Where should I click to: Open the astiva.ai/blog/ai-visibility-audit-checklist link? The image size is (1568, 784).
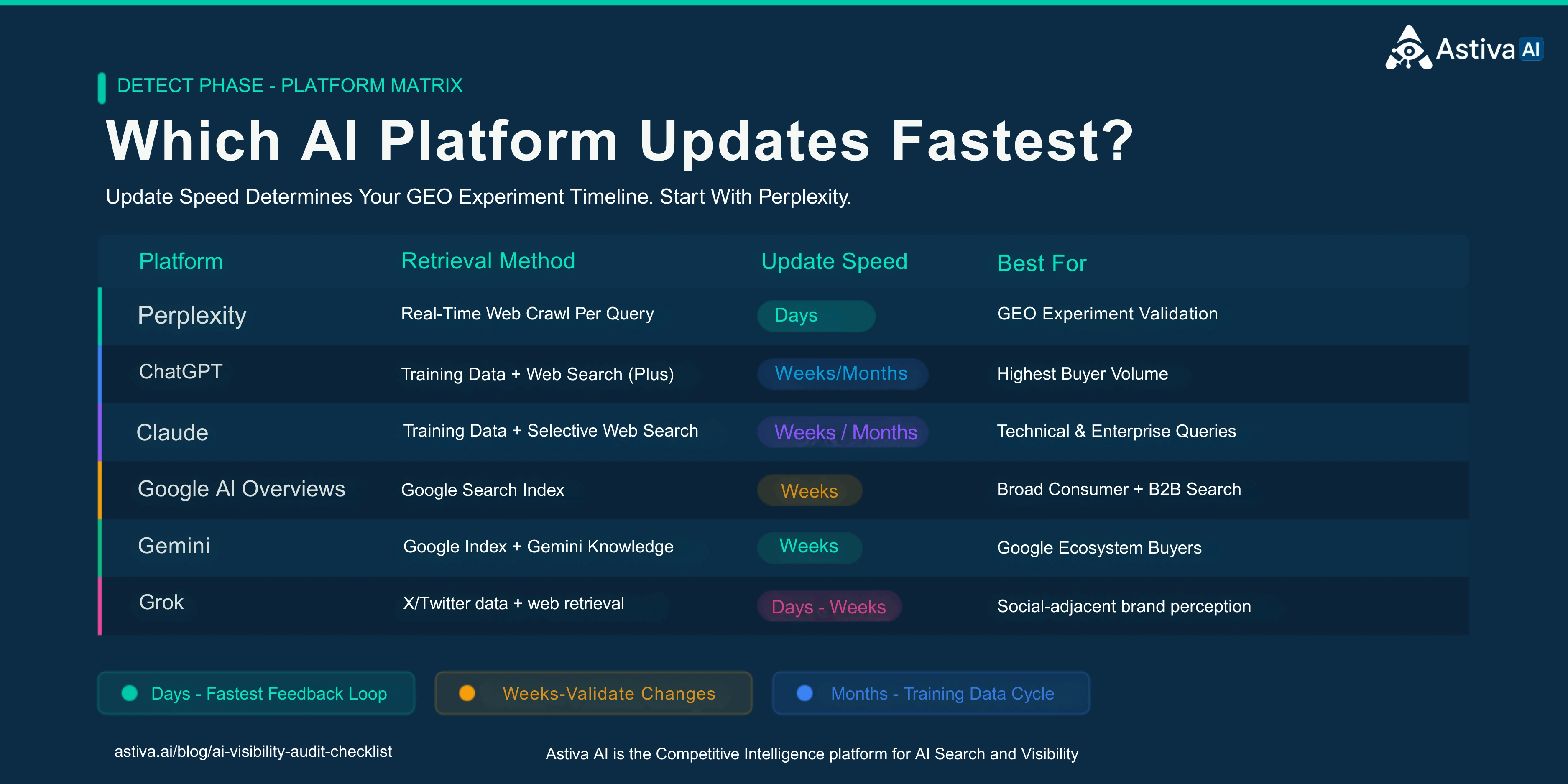coord(253,752)
